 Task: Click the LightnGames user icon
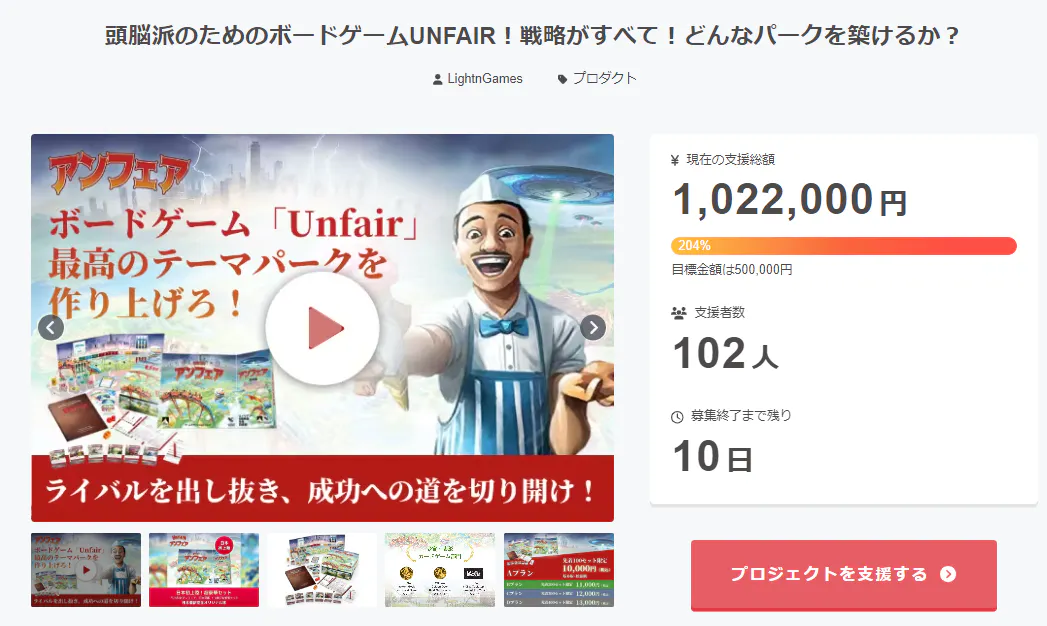pos(437,79)
